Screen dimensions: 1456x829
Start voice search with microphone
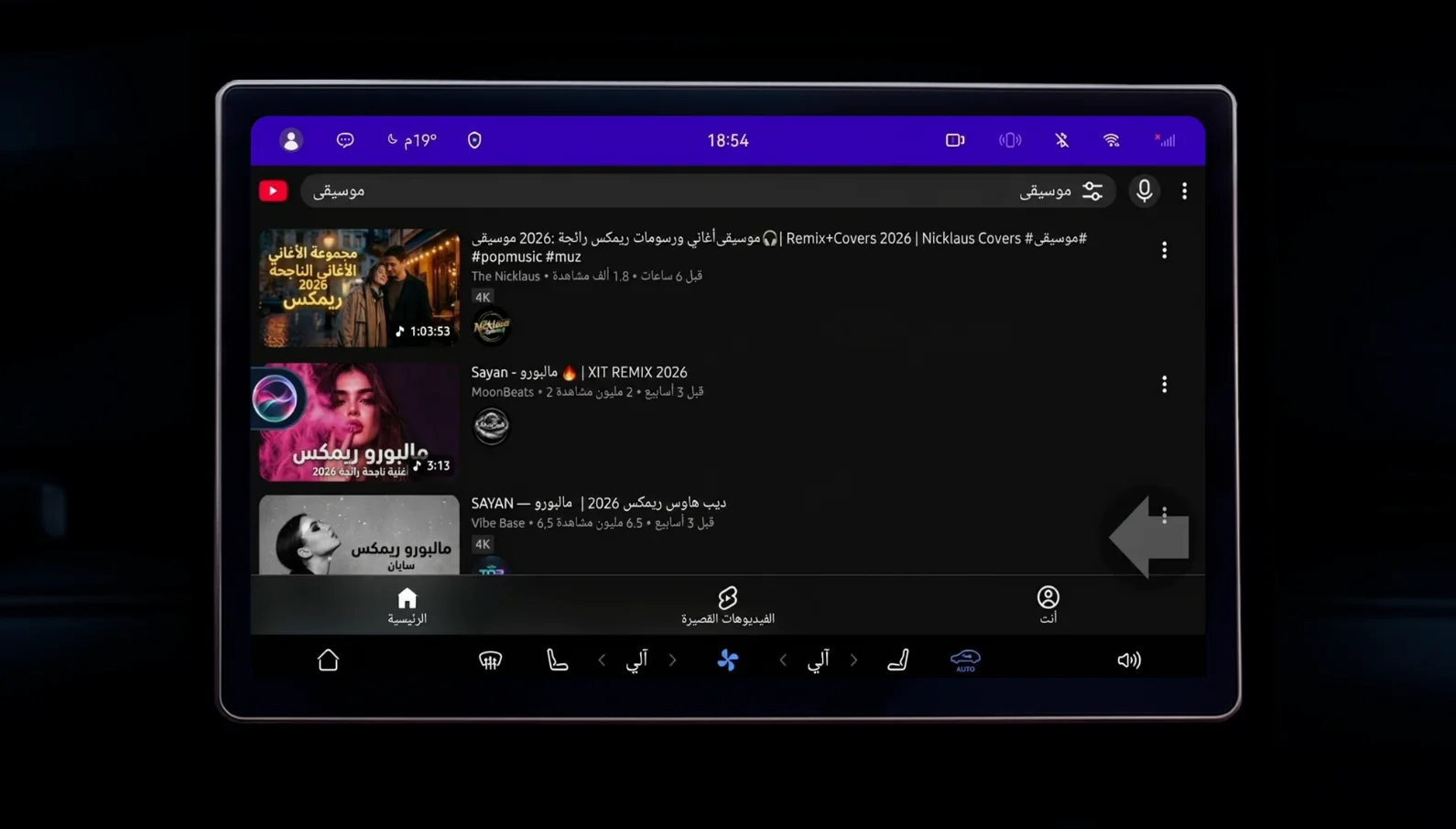coord(1144,191)
